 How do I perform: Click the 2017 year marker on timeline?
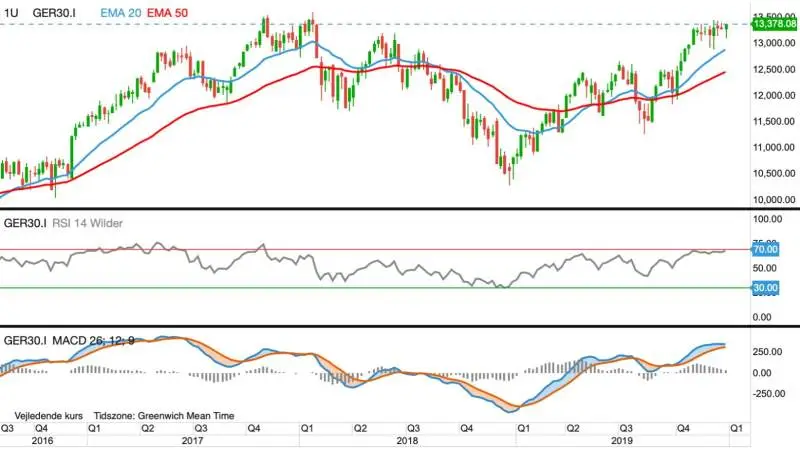pos(192,441)
